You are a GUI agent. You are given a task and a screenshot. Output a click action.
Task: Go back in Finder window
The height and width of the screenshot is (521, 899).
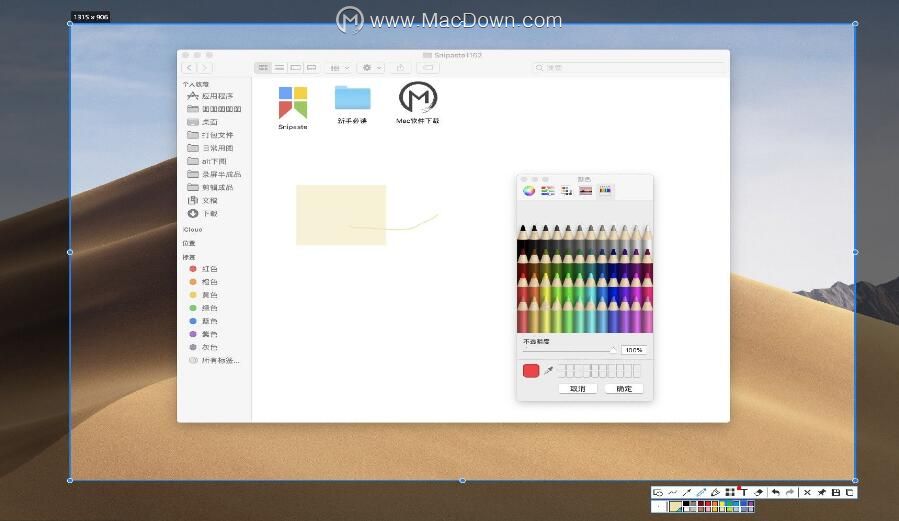[189, 68]
